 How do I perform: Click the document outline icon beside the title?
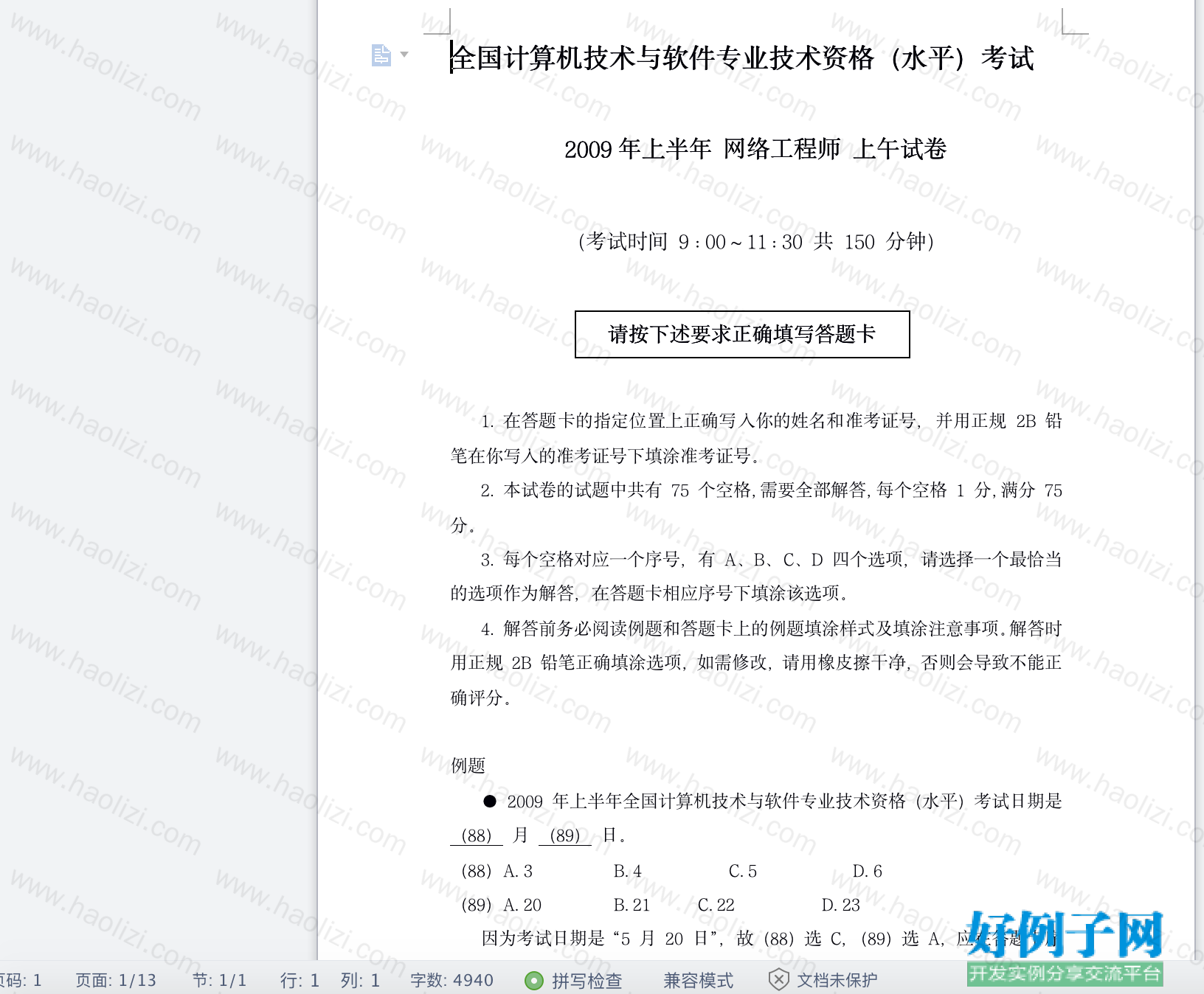tap(381, 55)
